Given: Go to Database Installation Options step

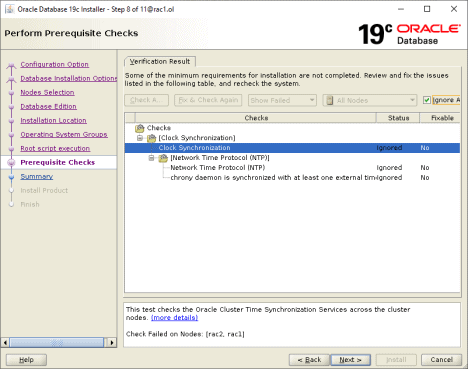Looking at the screenshot, I should (x=69, y=78).
